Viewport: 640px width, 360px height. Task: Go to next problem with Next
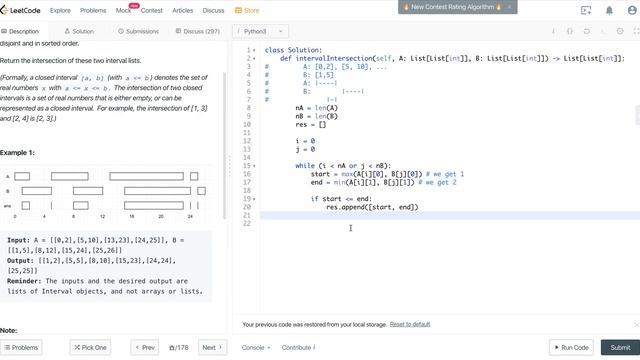click(x=212, y=348)
